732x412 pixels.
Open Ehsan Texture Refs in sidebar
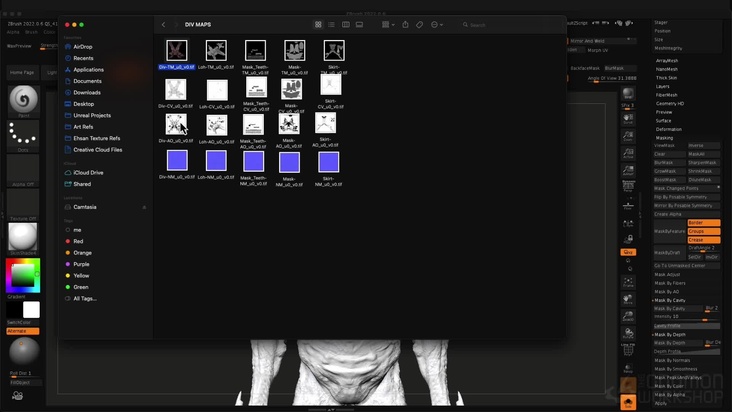coord(97,138)
